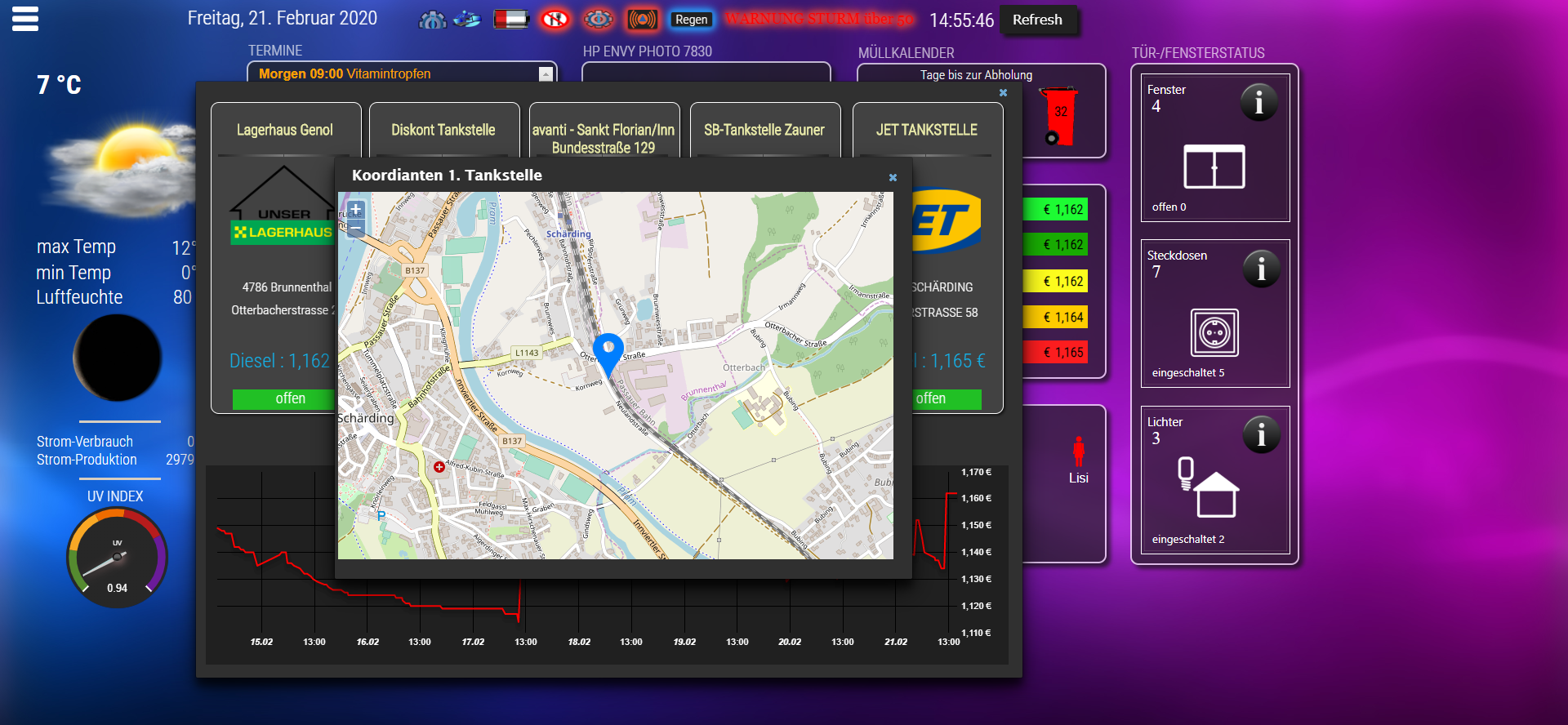
Task: Toggle the power socket icon
Action: (x=1214, y=333)
